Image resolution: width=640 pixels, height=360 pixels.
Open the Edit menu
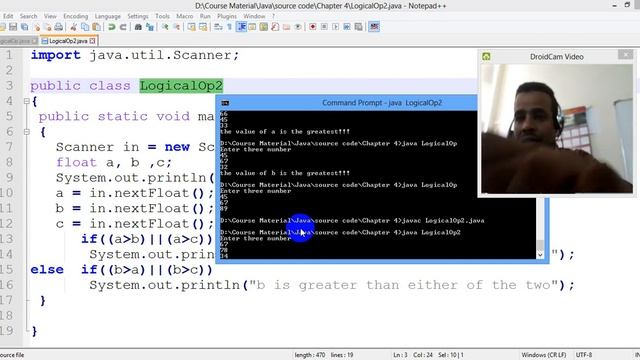point(8,16)
